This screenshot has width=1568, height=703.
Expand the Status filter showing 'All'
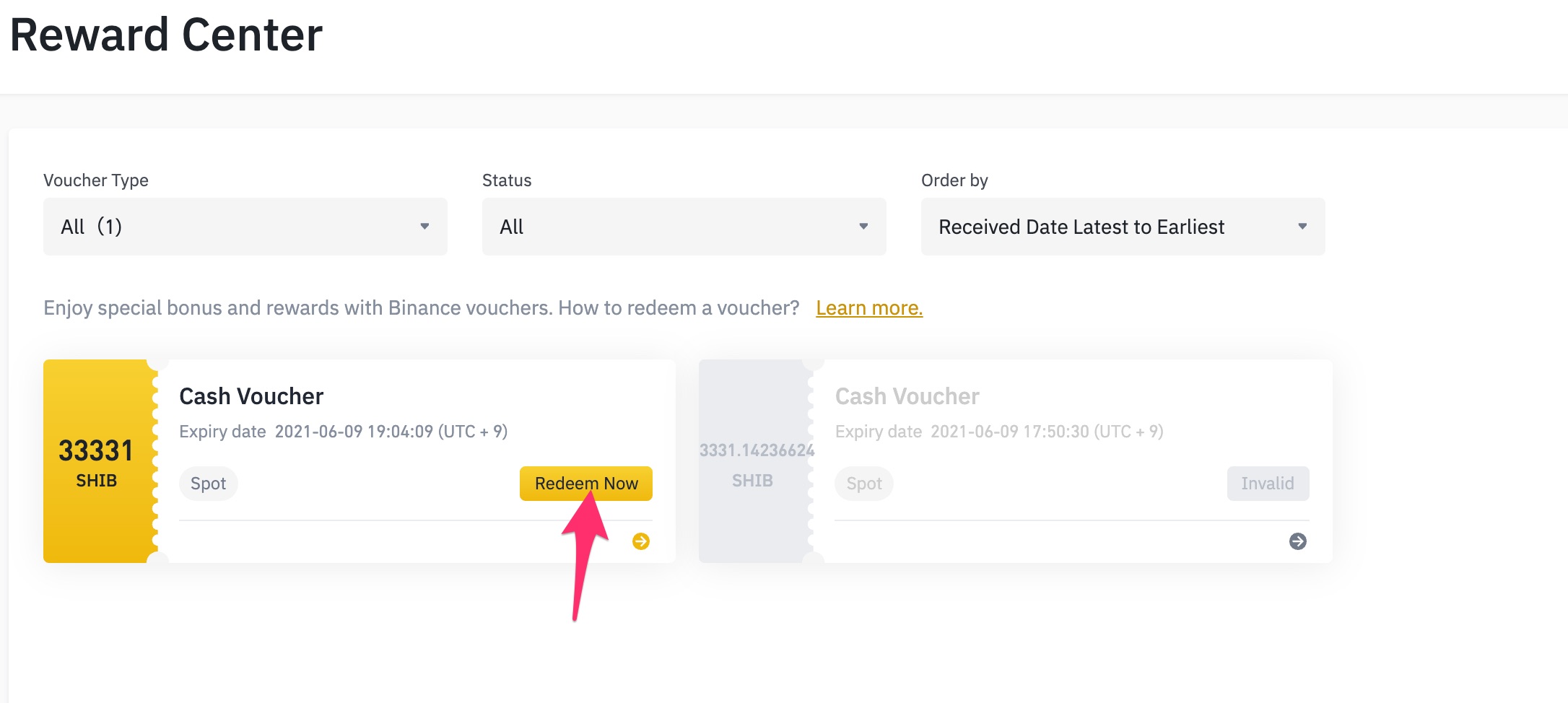(683, 227)
